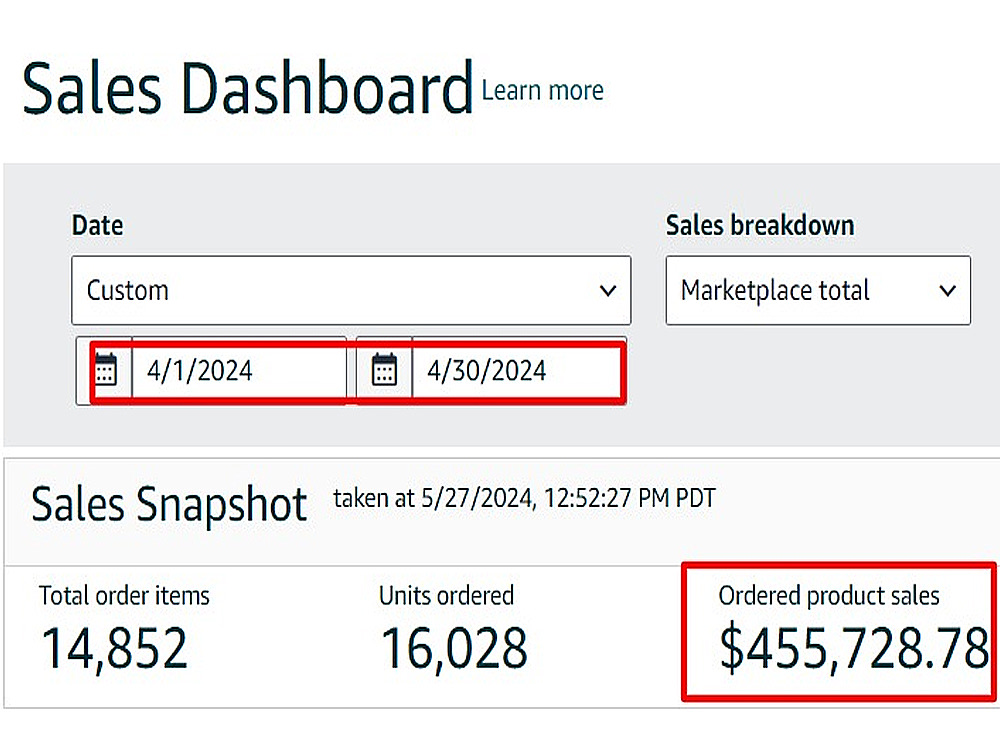Image resolution: width=1000 pixels, height=750 pixels.
Task: Click Total order items value 14,852
Action: pyautogui.click(x=115, y=649)
